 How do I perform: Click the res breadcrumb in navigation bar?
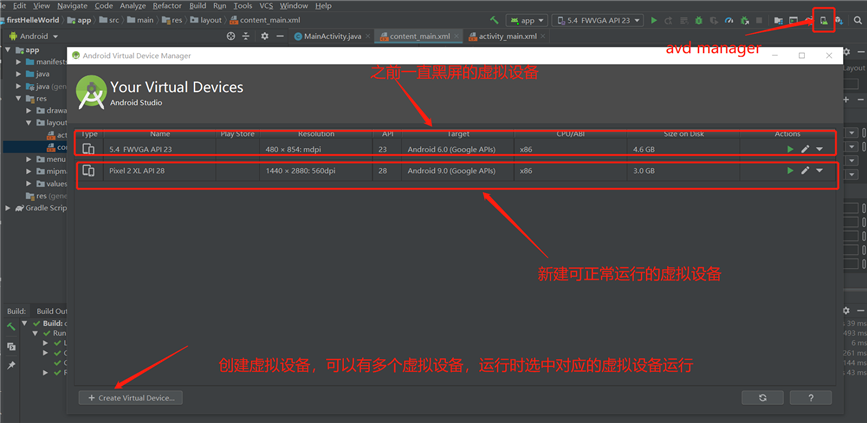click(173, 20)
